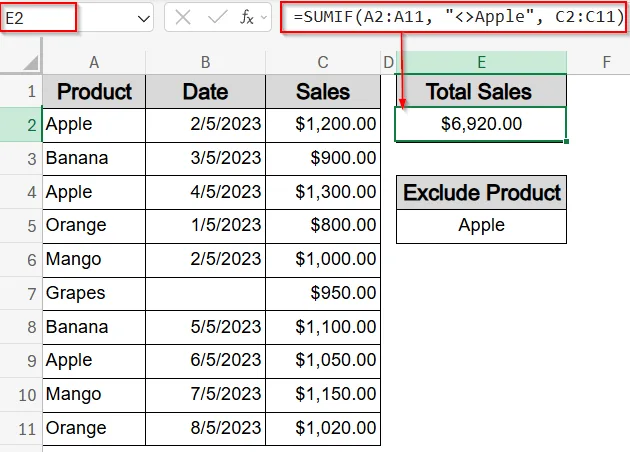Image resolution: width=630 pixels, height=452 pixels.
Task: Click the $900.00 sales cell
Action: pos(323,158)
